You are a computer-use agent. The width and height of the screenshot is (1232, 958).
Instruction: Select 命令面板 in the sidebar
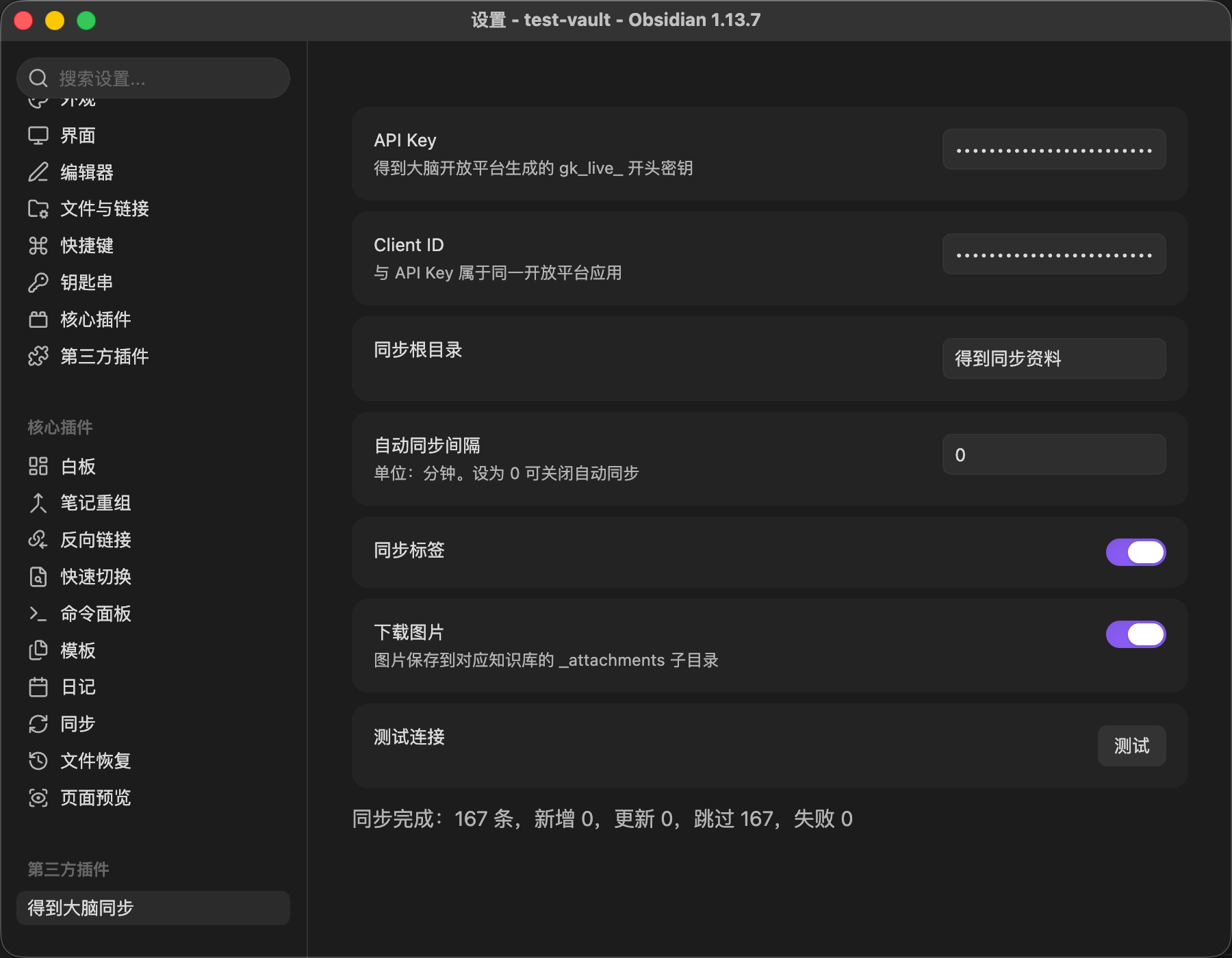click(153, 614)
